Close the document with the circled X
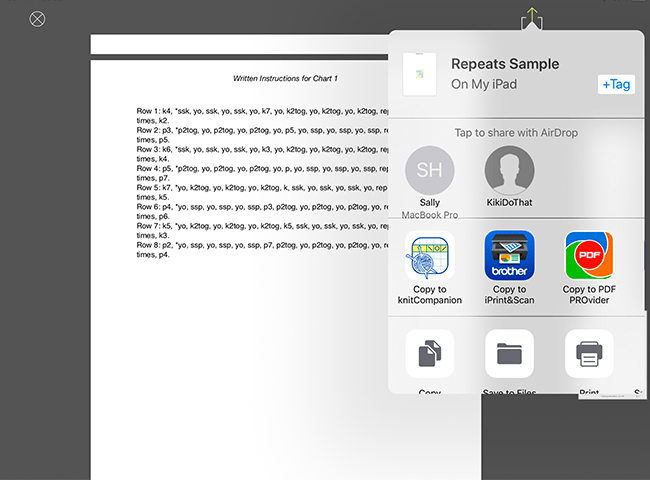Screen dimensions: 650x480 pyautogui.click(x=37, y=19)
